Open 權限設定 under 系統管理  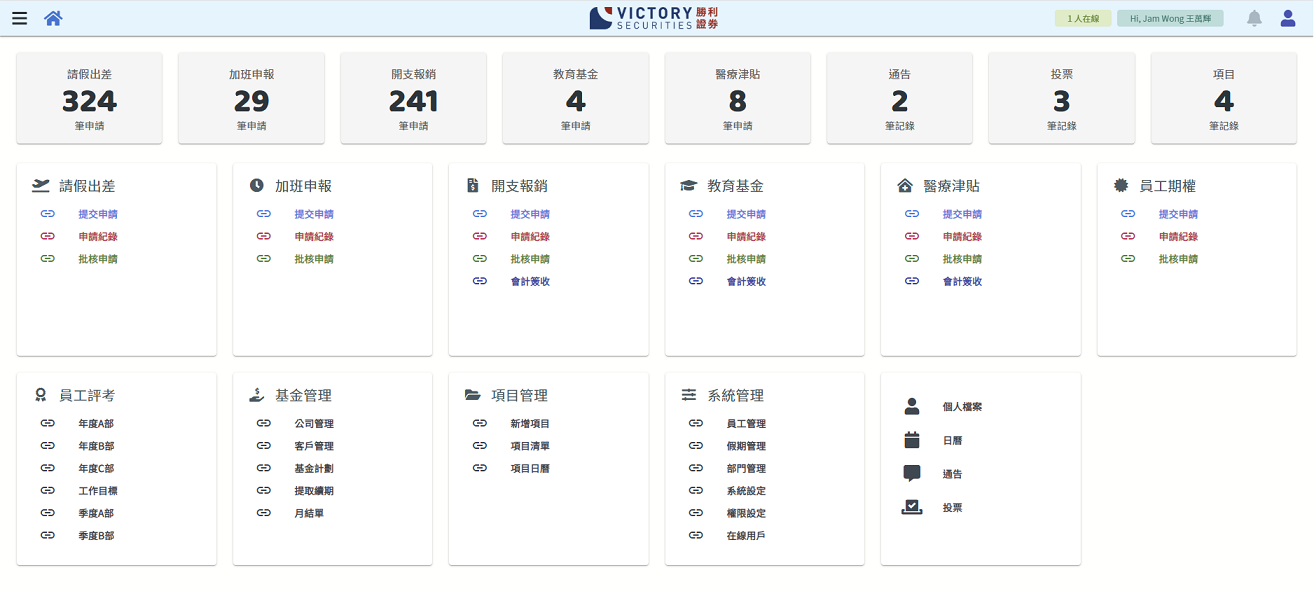point(746,513)
